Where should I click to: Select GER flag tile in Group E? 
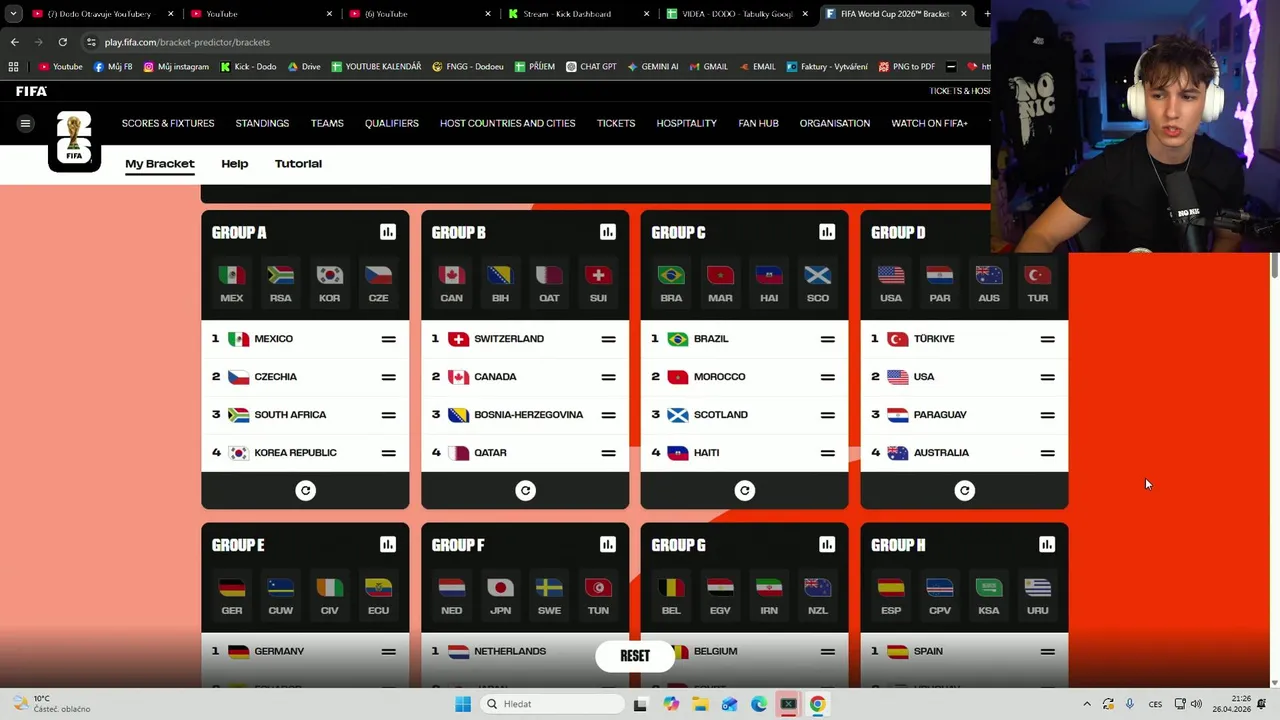[x=232, y=597]
